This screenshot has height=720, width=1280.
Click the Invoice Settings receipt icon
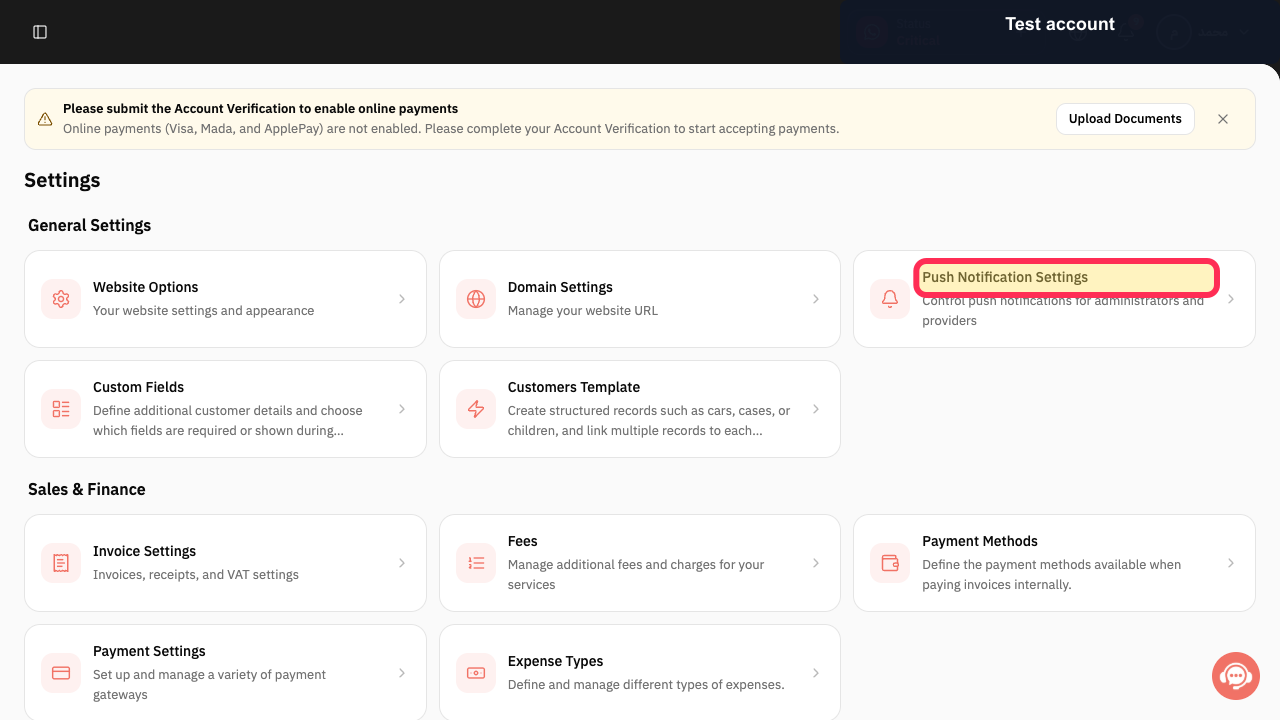click(x=61, y=563)
